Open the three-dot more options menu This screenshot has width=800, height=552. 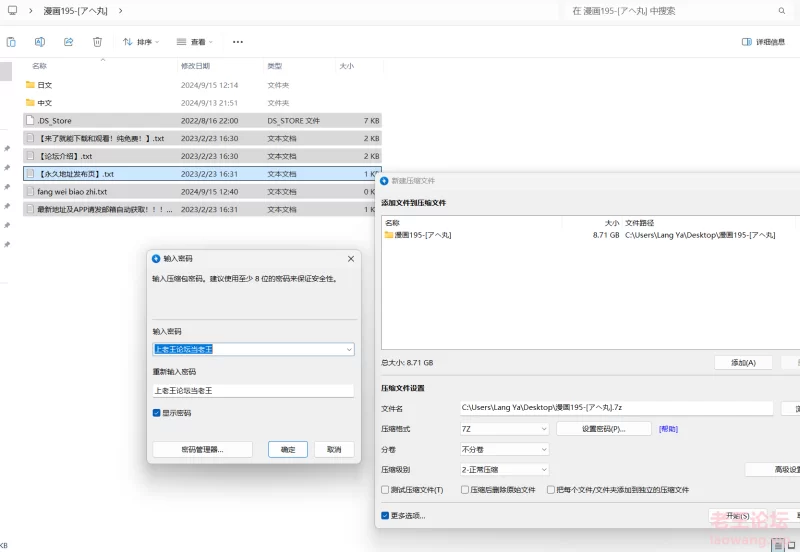pos(237,42)
